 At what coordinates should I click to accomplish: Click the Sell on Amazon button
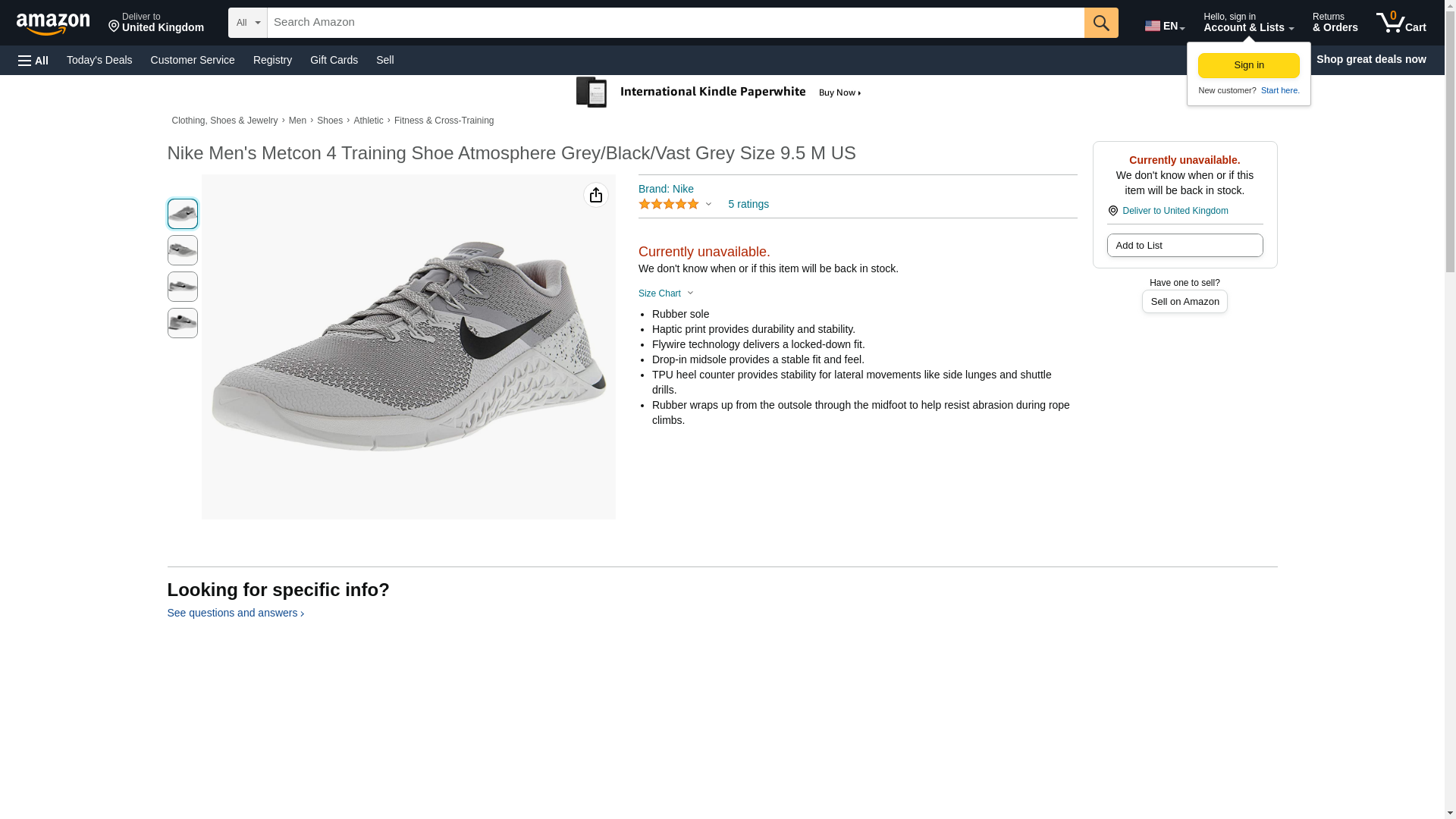pyautogui.click(x=1184, y=302)
